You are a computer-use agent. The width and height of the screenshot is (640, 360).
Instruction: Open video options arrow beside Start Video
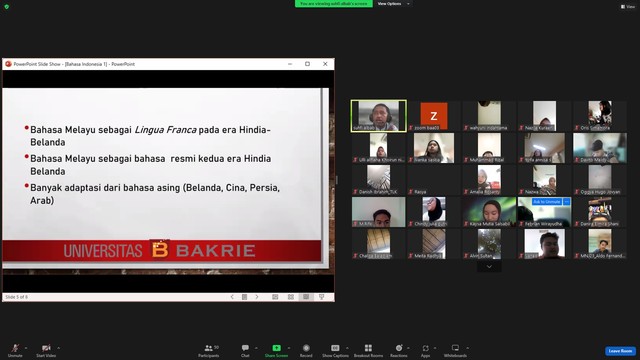point(59,348)
